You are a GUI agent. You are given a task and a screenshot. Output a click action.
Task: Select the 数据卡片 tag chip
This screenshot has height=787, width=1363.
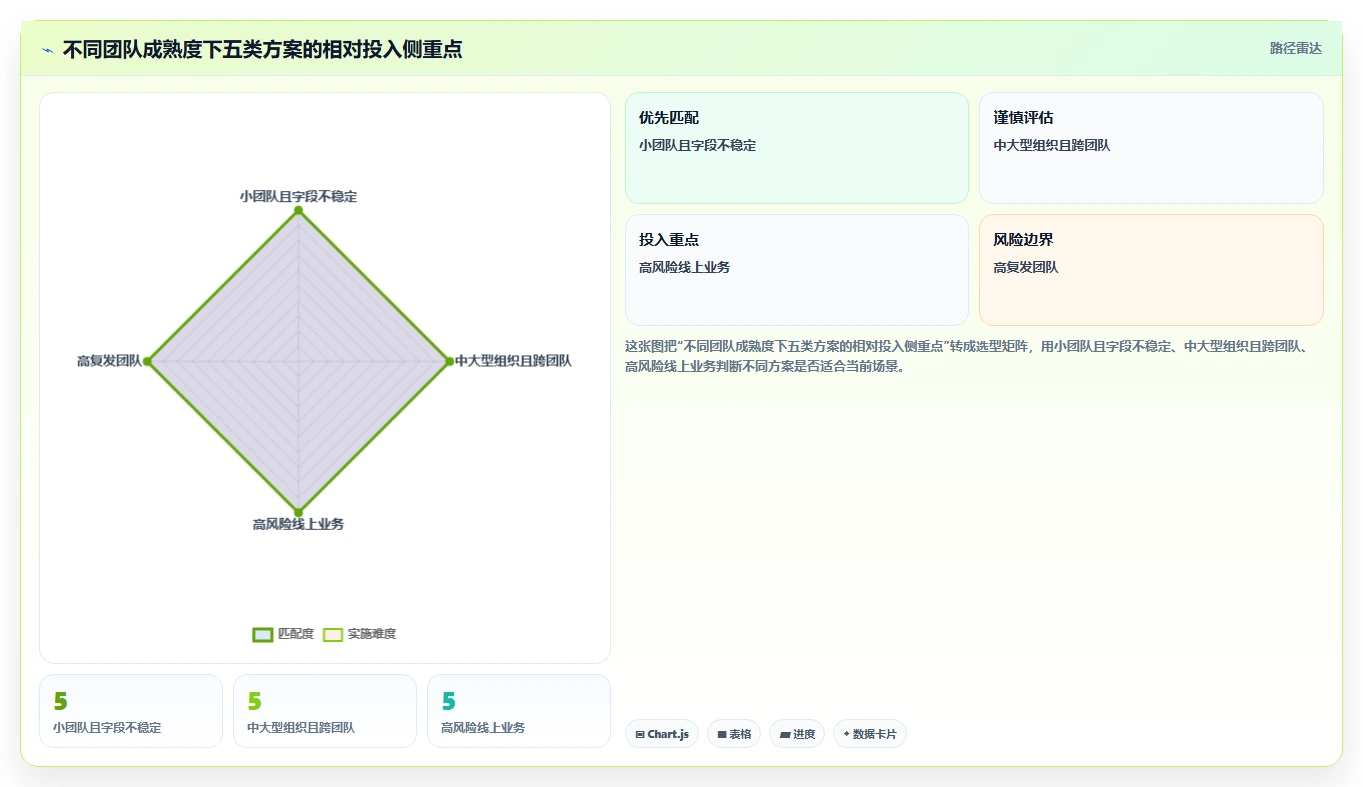click(870, 734)
